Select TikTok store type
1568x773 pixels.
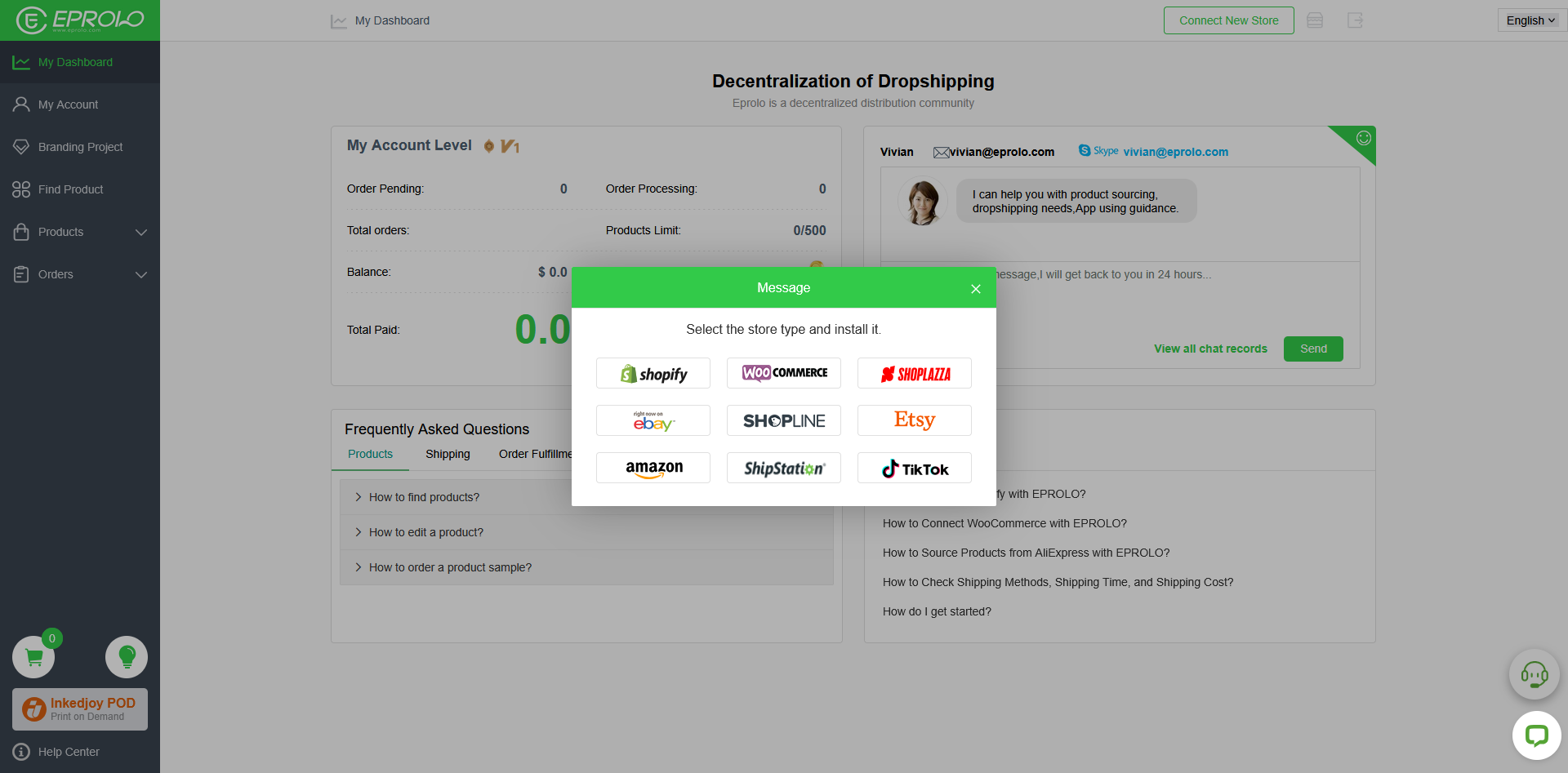pyautogui.click(x=915, y=468)
